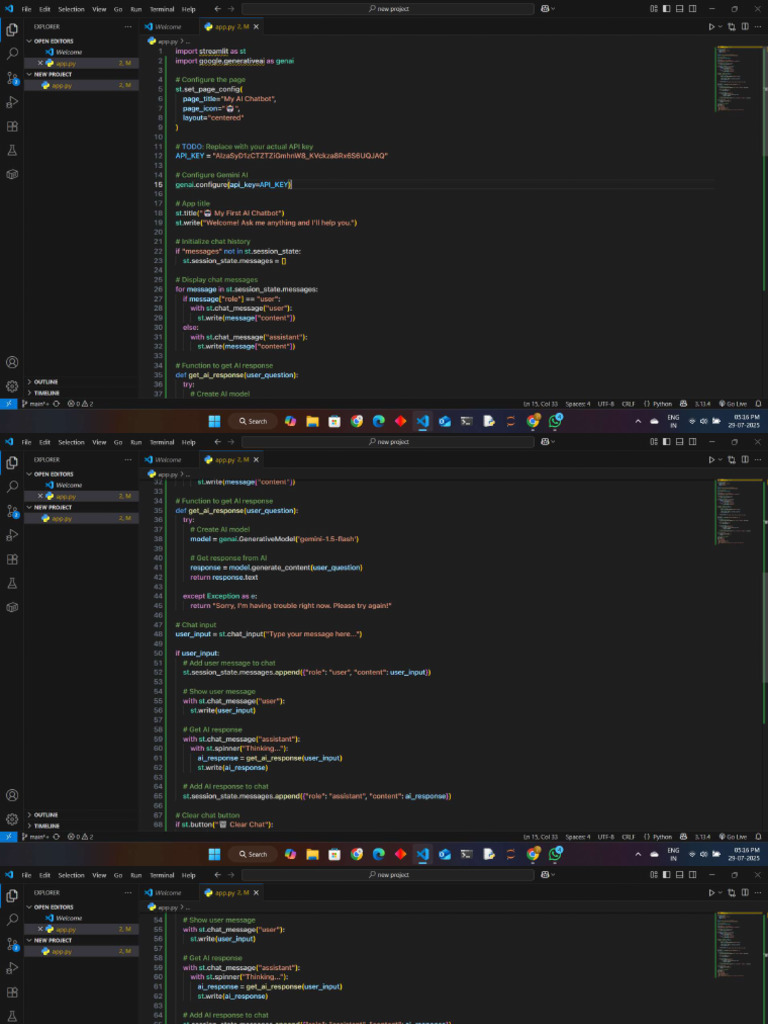Click 'new project' command center in window showing line 1

pos(388,8)
